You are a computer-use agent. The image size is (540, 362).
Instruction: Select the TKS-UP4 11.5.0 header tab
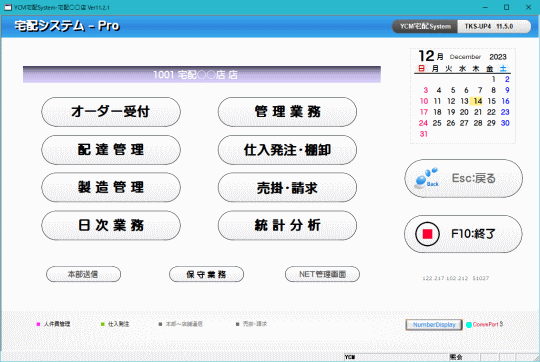(x=494, y=26)
